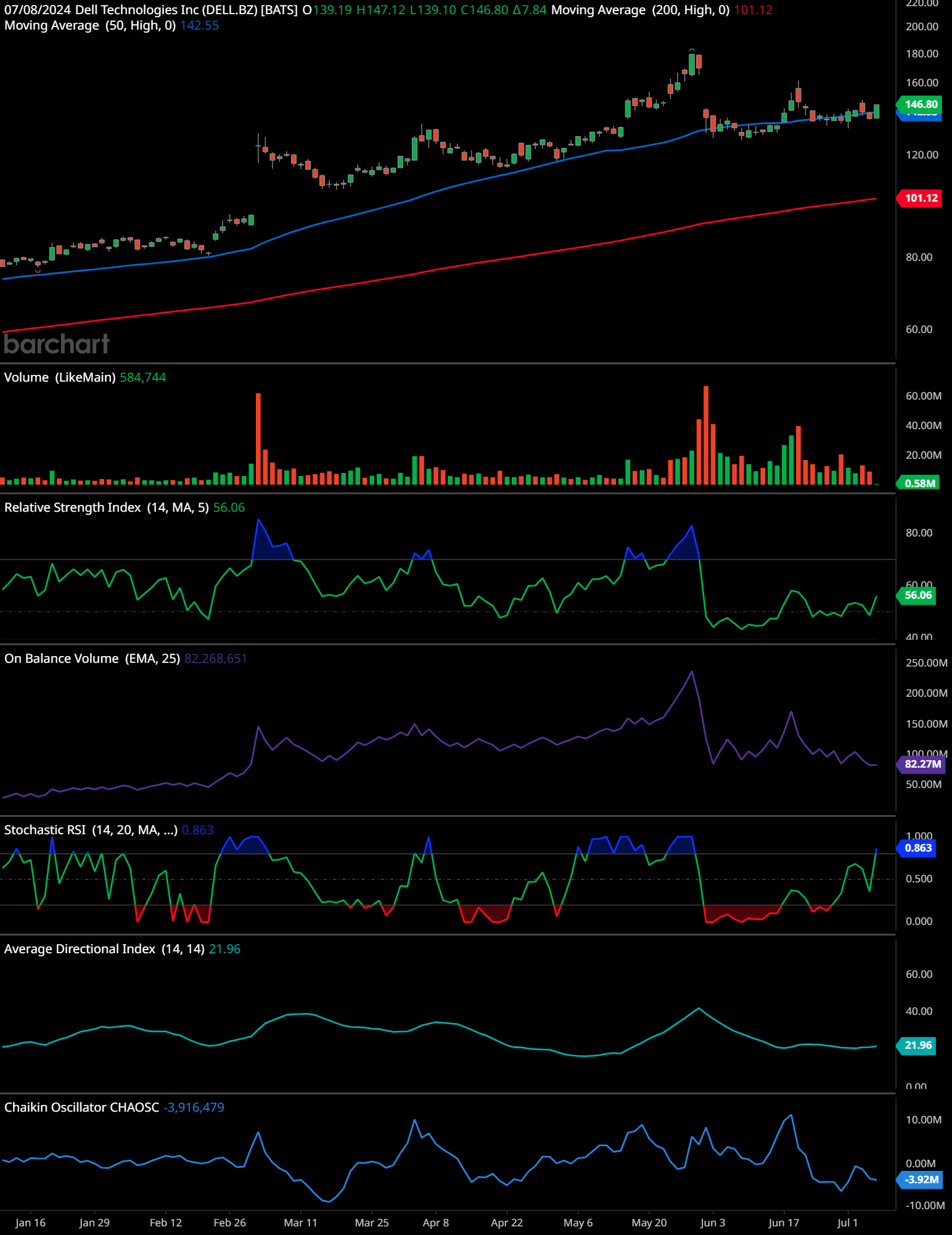Image resolution: width=952 pixels, height=1235 pixels.
Task: Click the 142.55 moving average value in header
Action: [x=200, y=25]
